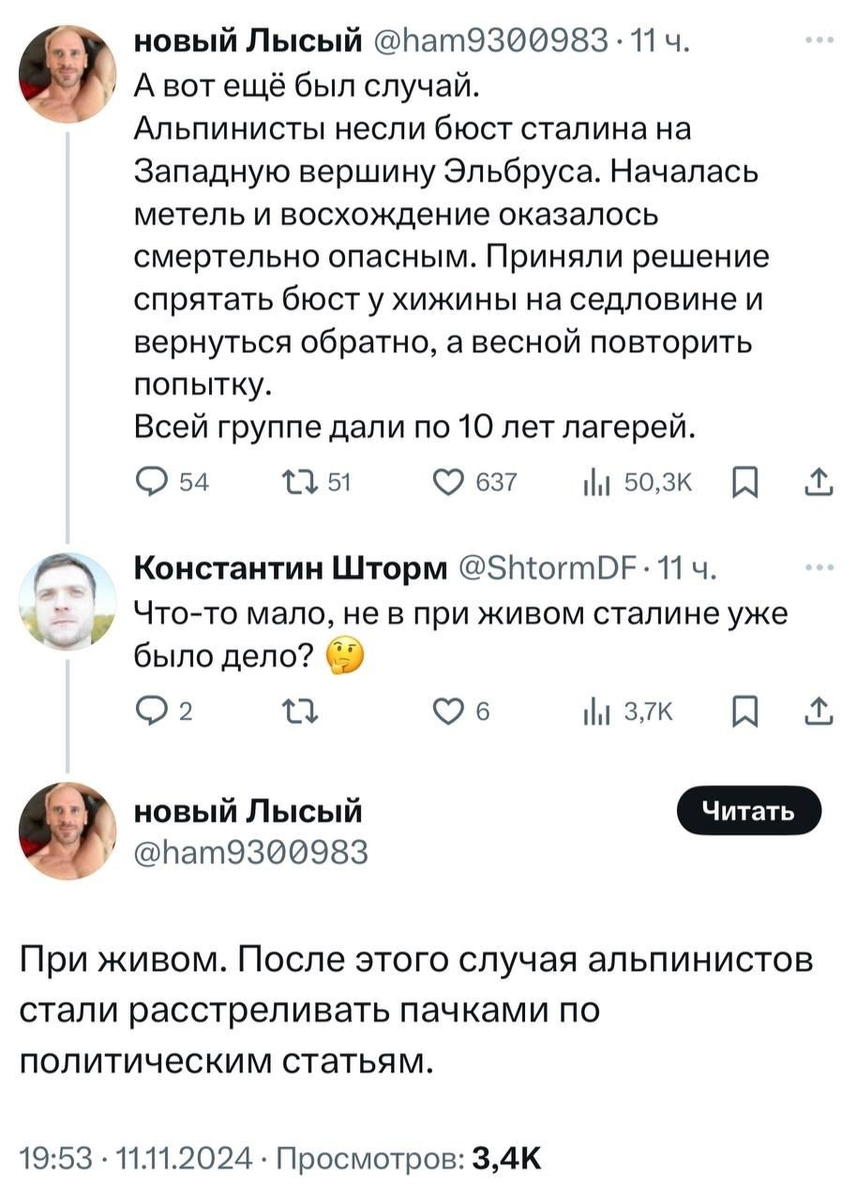Screen dimensions: 857x1200
Task: Retweet the first tweet with 51 reposts
Action: tap(299, 486)
